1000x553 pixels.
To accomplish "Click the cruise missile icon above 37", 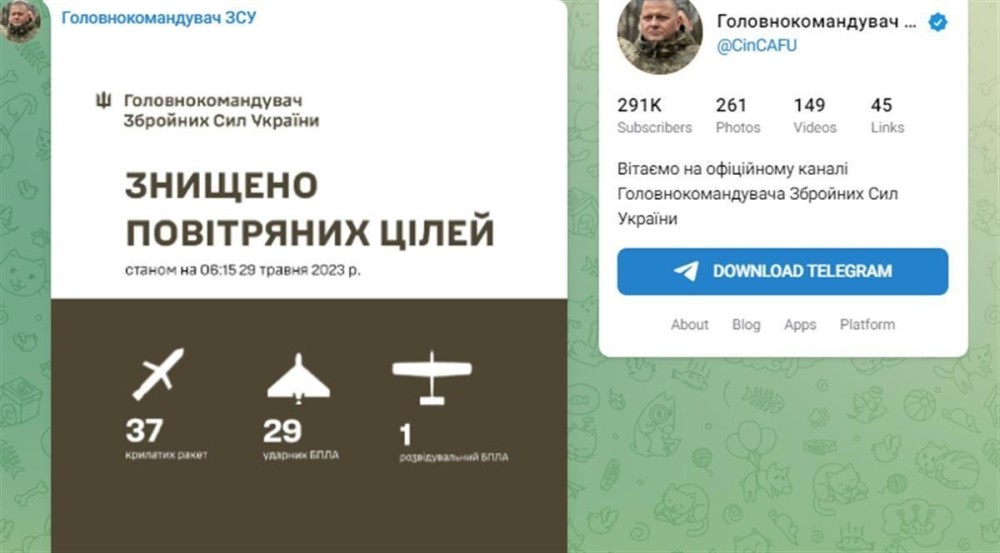I will pyautogui.click(x=158, y=374).
